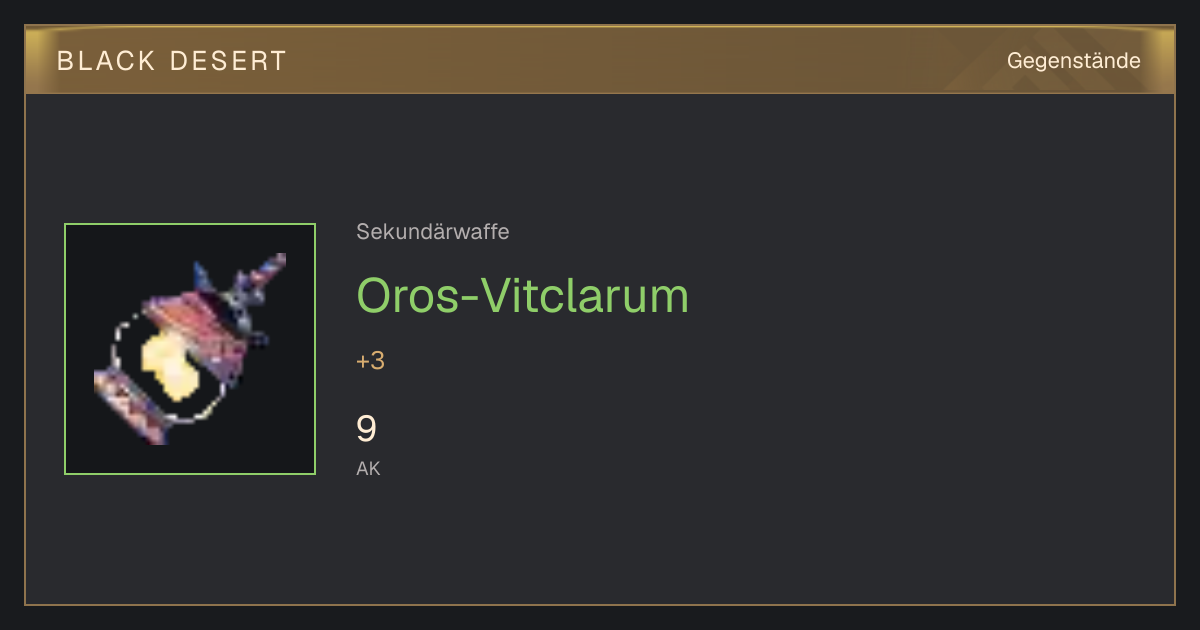The image size is (1200, 630).
Task: Click the AK stat label
Action: pyautogui.click(x=368, y=468)
